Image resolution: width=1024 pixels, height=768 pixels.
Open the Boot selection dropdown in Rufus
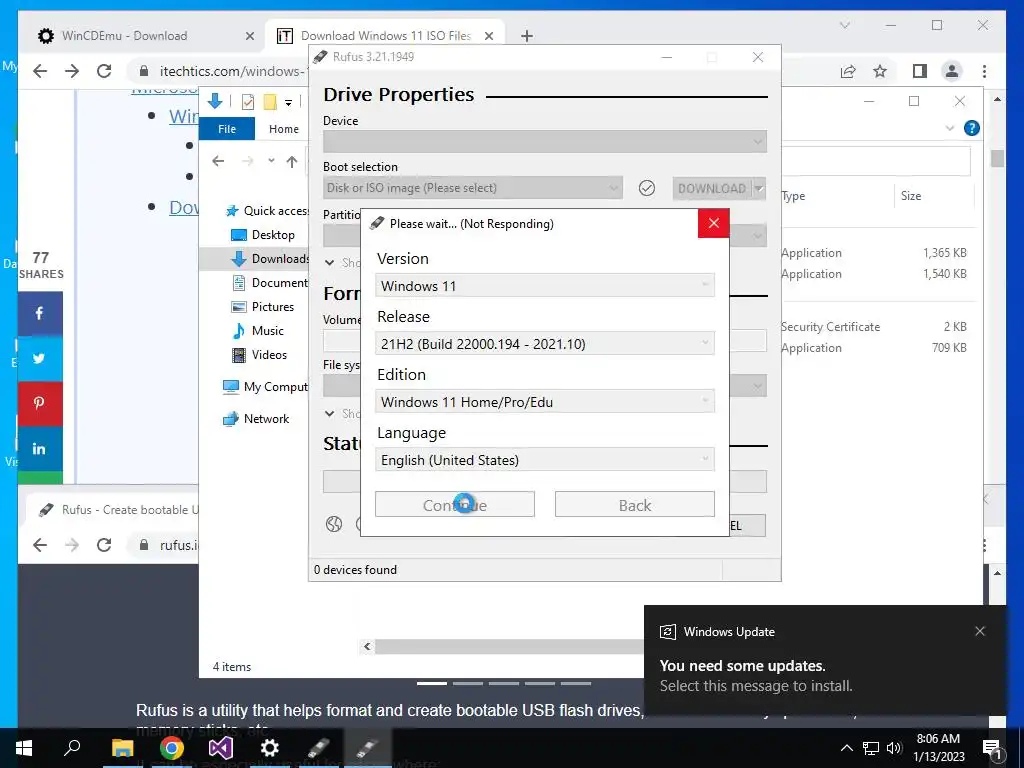(x=473, y=188)
